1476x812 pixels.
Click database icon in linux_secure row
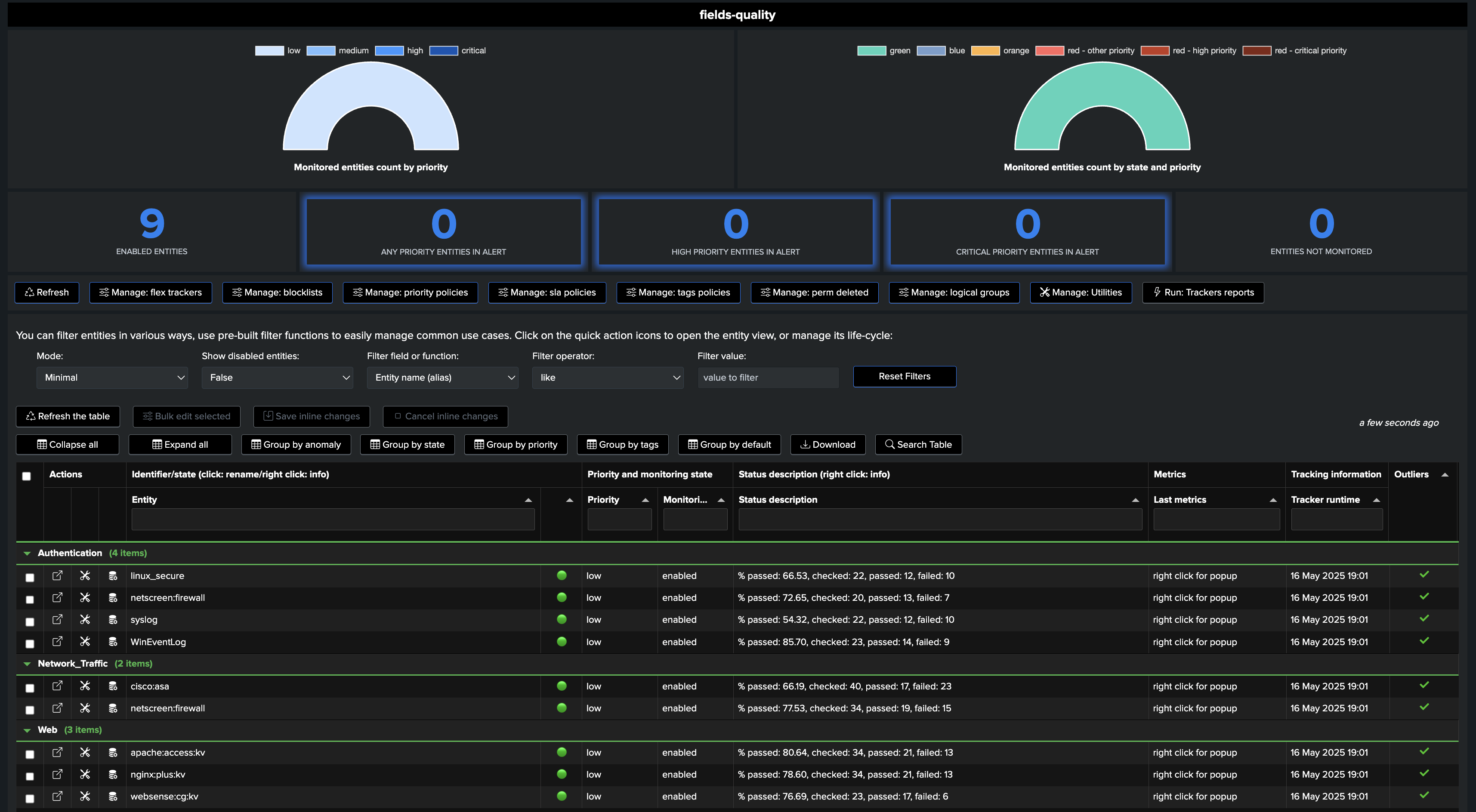pyautogui.click(x=113, y=575)
